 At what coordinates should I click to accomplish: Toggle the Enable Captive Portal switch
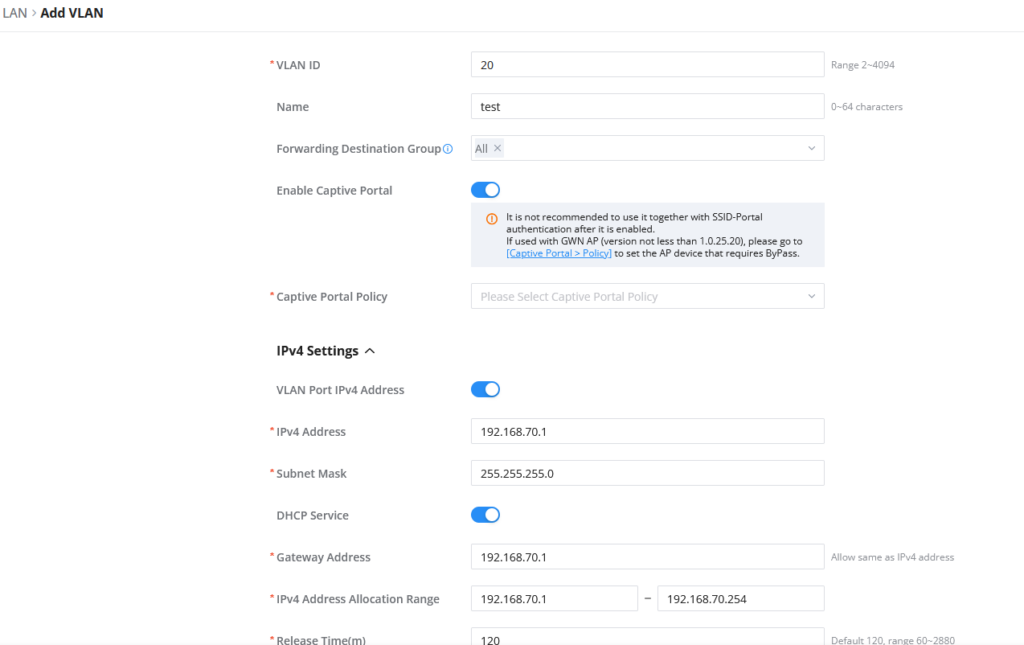[x=485, y=190]
